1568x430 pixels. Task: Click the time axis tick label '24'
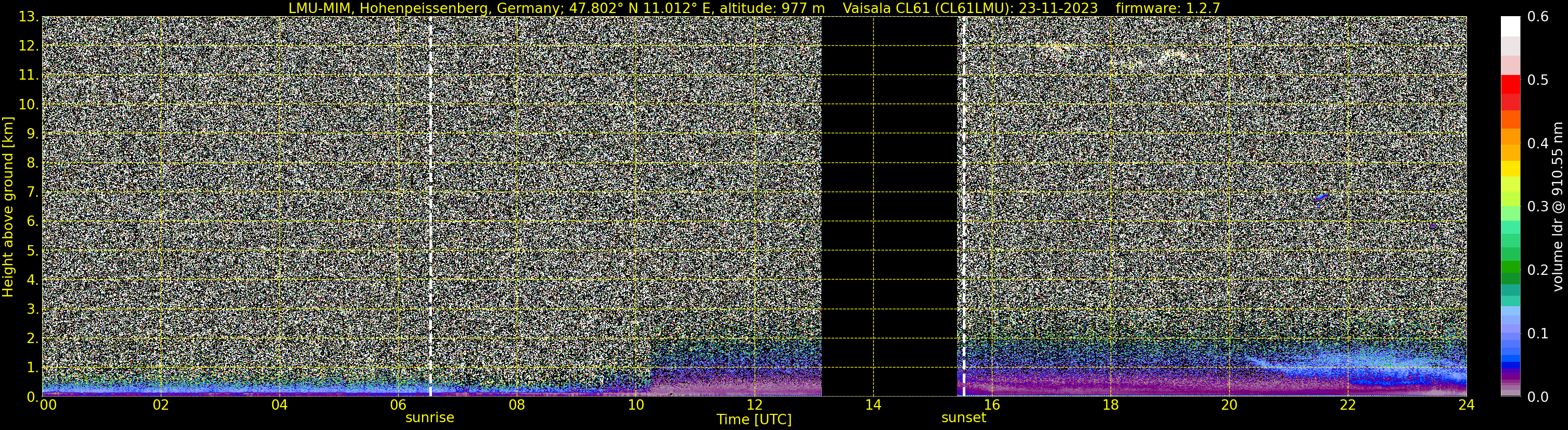(x=1467, y=405)
